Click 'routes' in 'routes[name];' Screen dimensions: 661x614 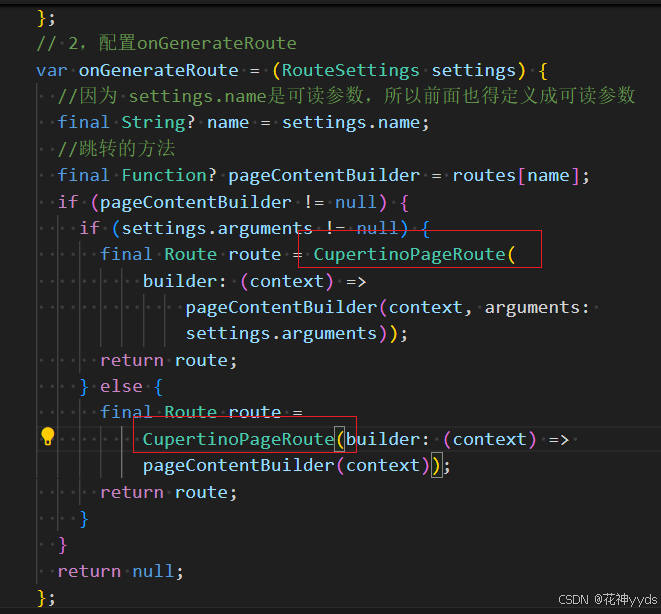[484, 175]
